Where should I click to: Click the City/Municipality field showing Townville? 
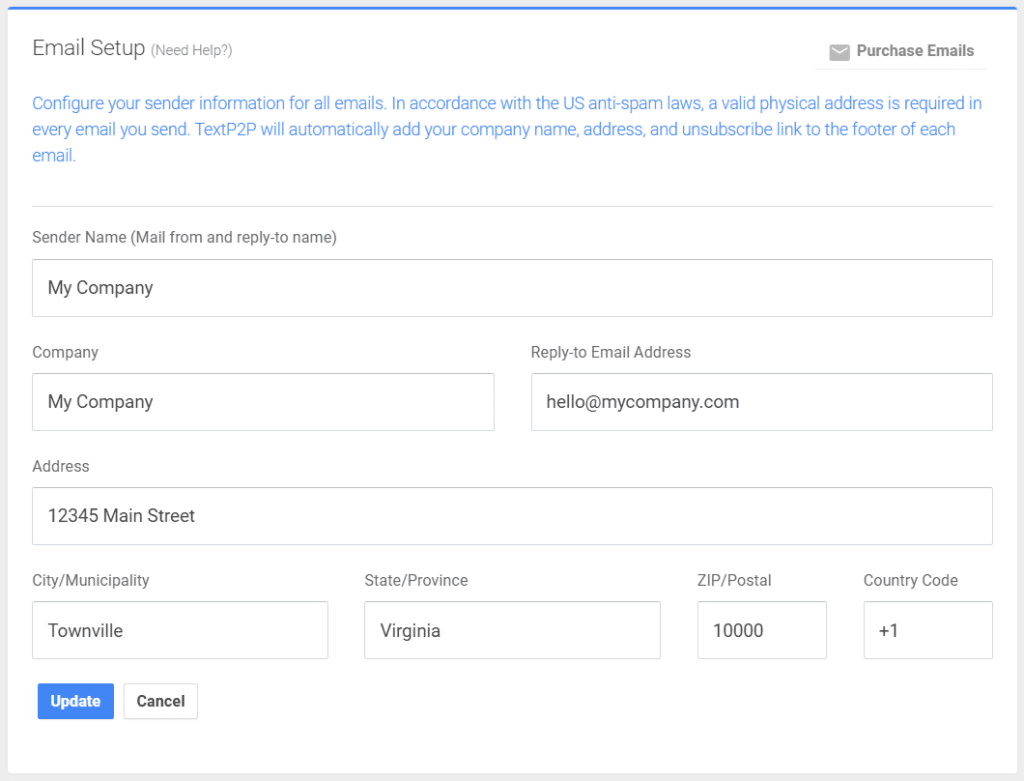pyautogui.click(x=180, y=630)
